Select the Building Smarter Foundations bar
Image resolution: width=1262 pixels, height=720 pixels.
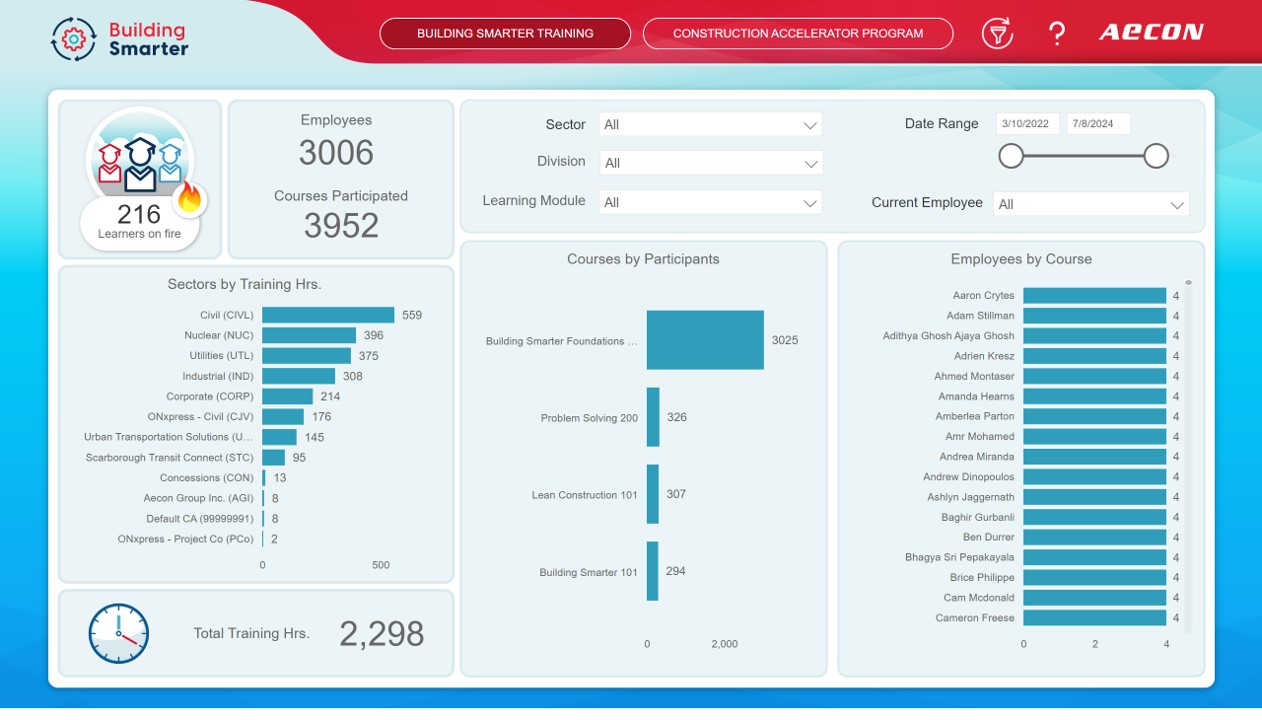point(705,340)
